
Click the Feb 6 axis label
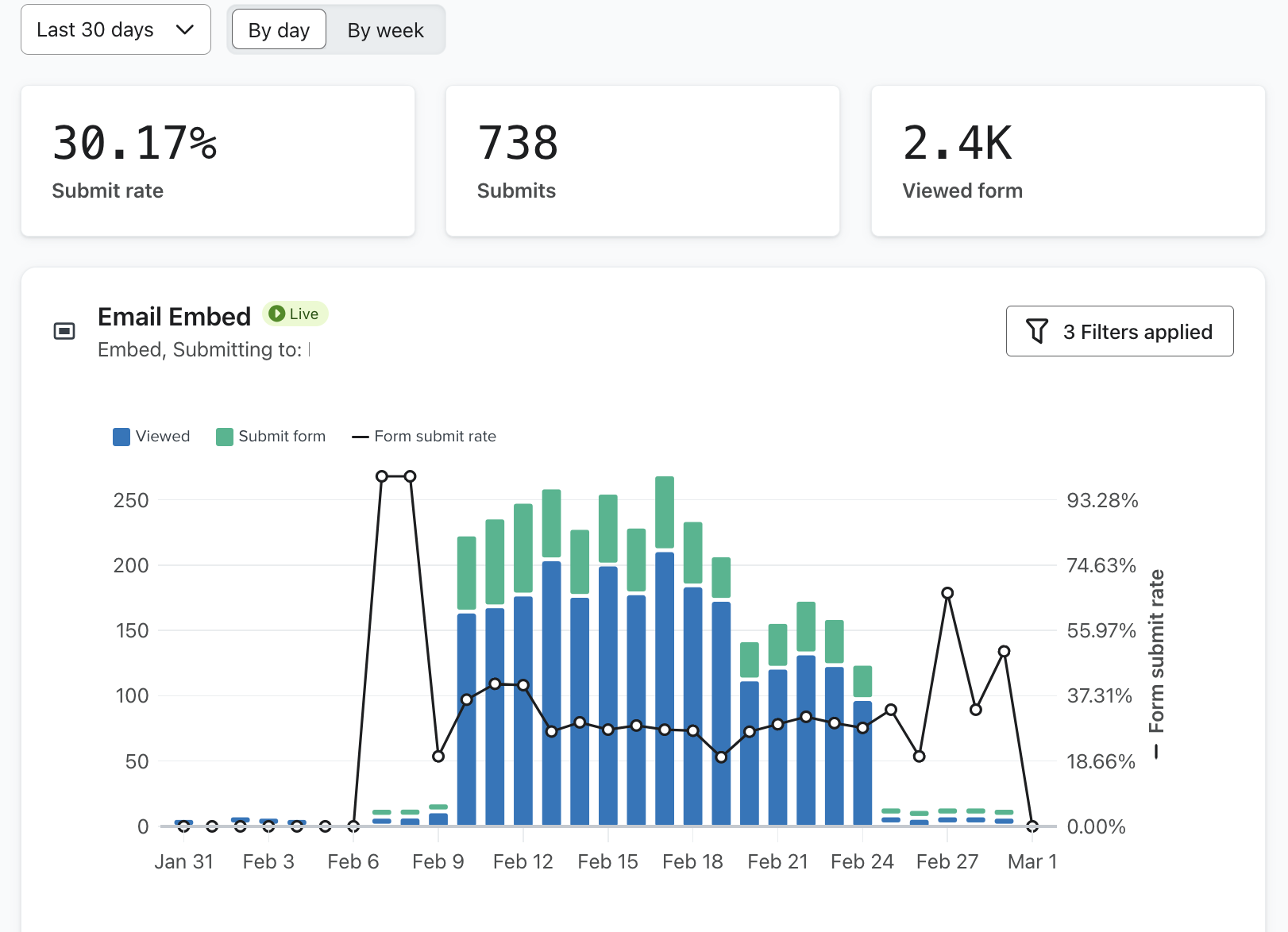pyautogui.click(x=353, y=861)
